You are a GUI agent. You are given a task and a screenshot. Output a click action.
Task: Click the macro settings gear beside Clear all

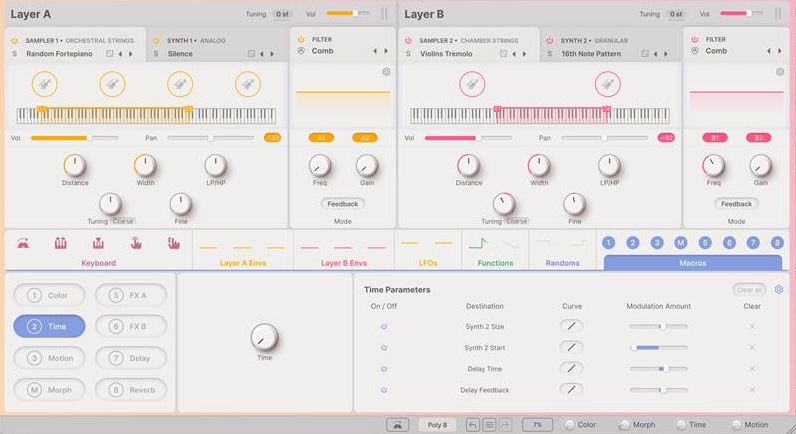(x=778, y=289)
